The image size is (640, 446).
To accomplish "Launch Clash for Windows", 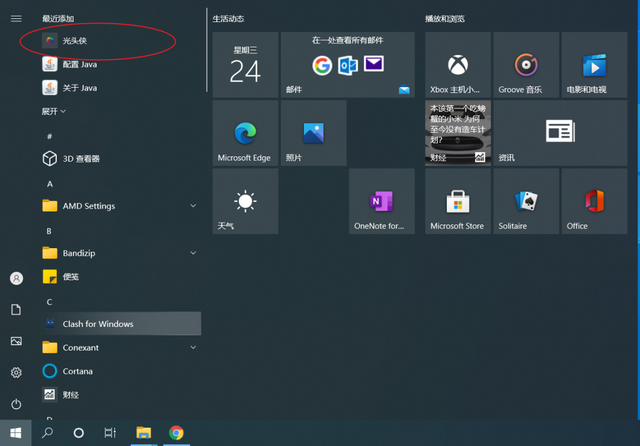I will click(120, 324).
